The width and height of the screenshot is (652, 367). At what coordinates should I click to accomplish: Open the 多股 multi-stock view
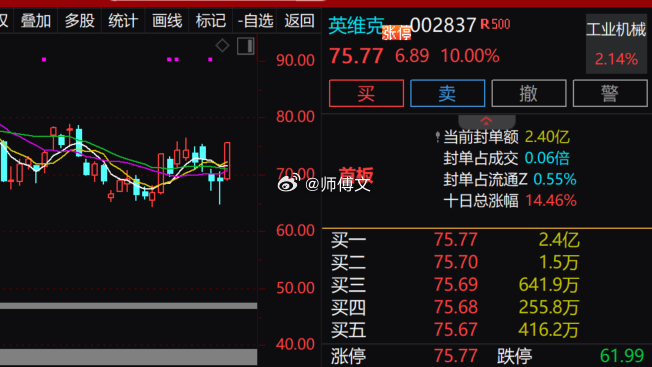79,20
